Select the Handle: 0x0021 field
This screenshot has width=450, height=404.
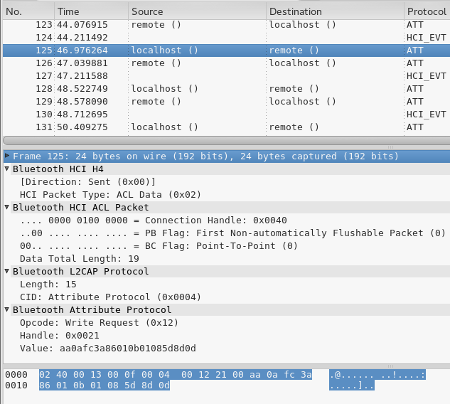pyautogui.click(x=59, y=335)
